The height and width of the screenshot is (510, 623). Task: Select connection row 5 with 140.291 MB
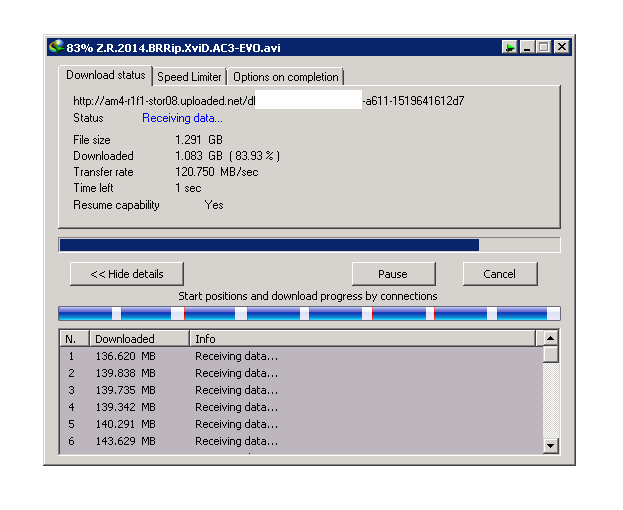[x=301, y=424]
